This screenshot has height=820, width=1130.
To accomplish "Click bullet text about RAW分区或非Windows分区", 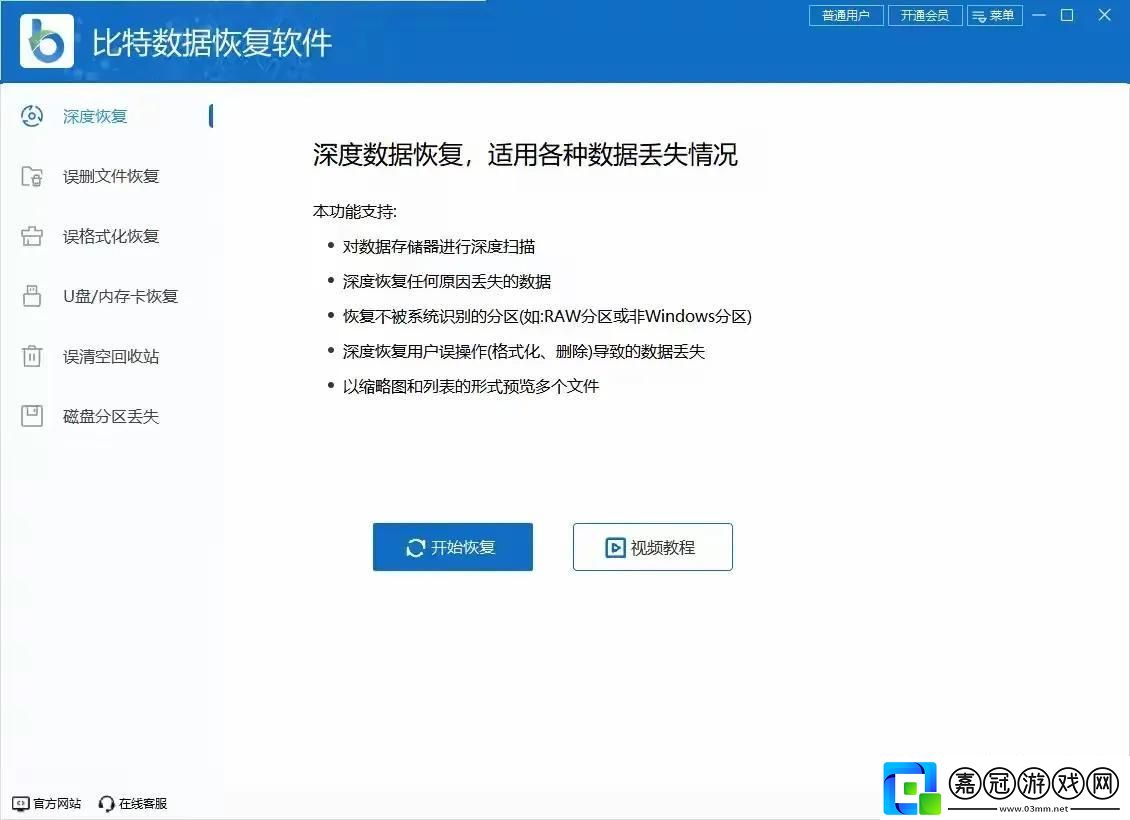I will coord(547,316).
